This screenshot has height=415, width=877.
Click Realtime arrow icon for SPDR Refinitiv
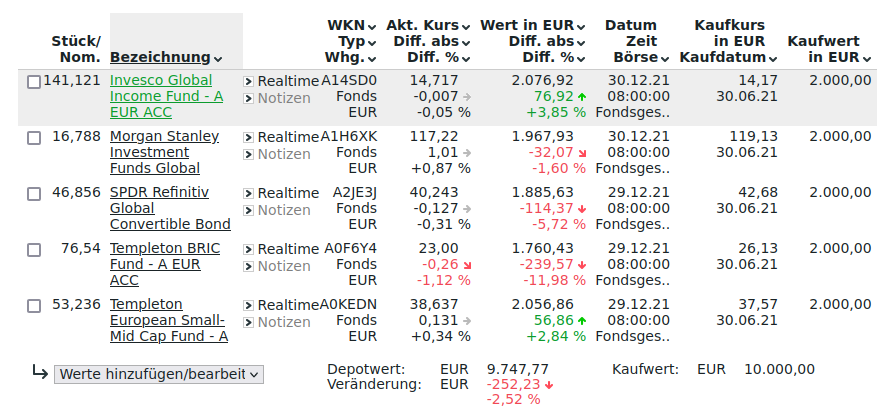(249, 193)
